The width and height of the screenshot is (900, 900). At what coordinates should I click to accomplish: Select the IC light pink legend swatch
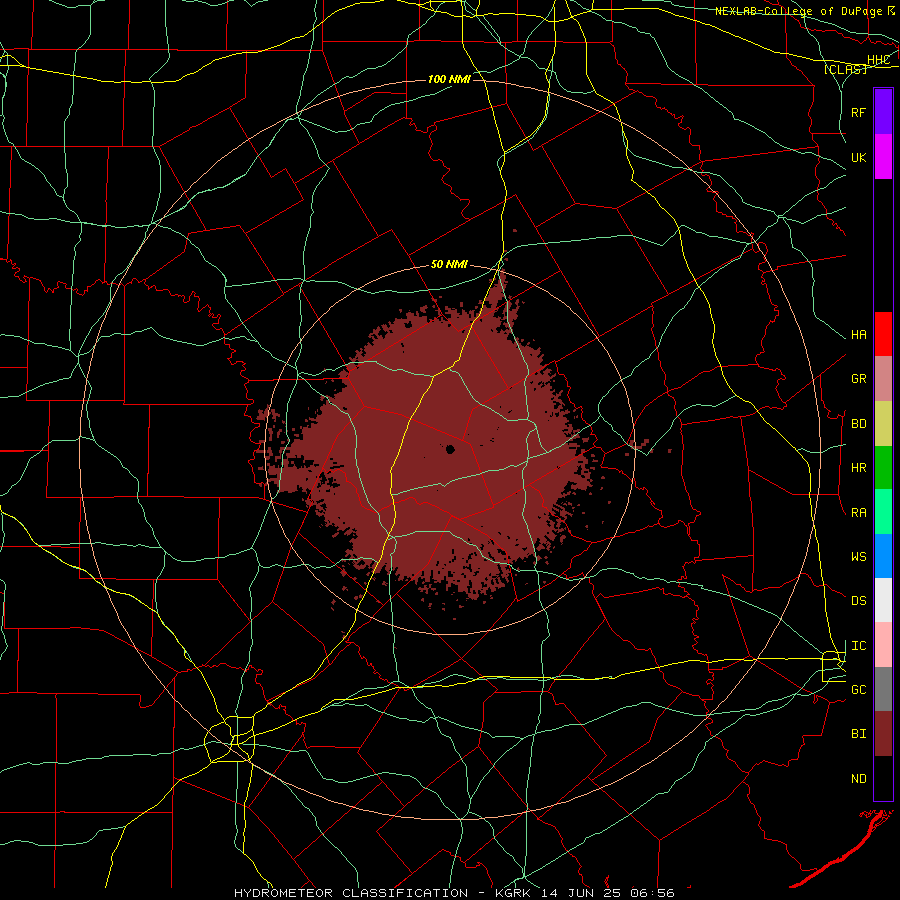pos(883,645)
